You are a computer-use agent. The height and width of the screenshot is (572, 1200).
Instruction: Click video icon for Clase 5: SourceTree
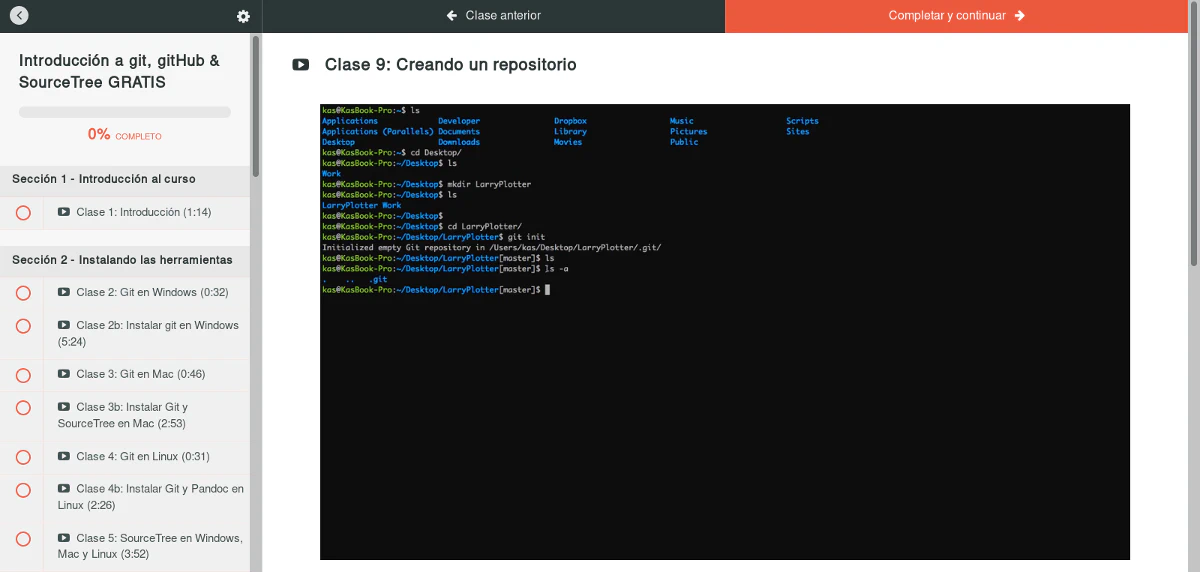click(x=64, y=538)
